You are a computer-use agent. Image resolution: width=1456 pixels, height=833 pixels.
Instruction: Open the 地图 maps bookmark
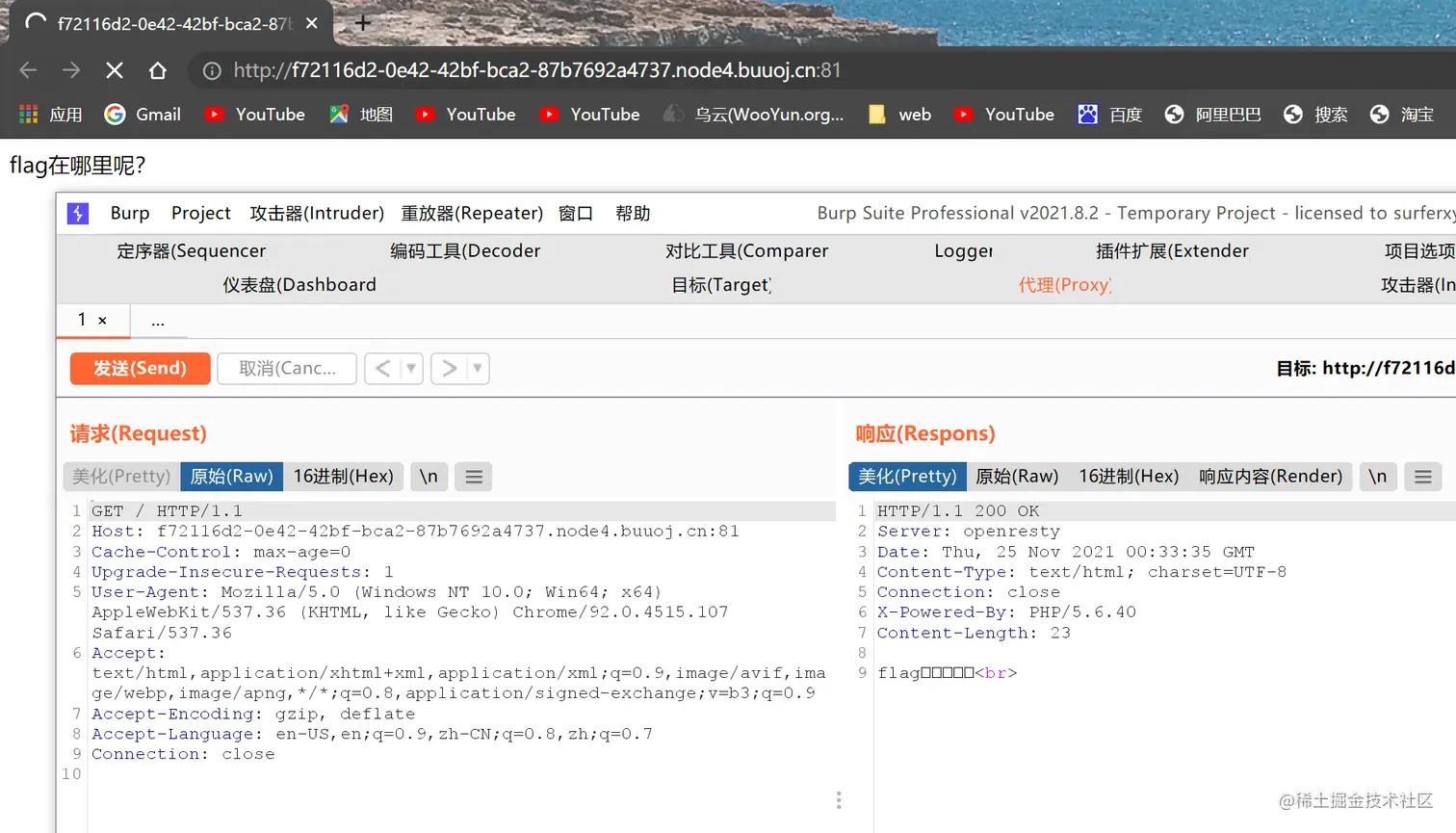(361, 115)
